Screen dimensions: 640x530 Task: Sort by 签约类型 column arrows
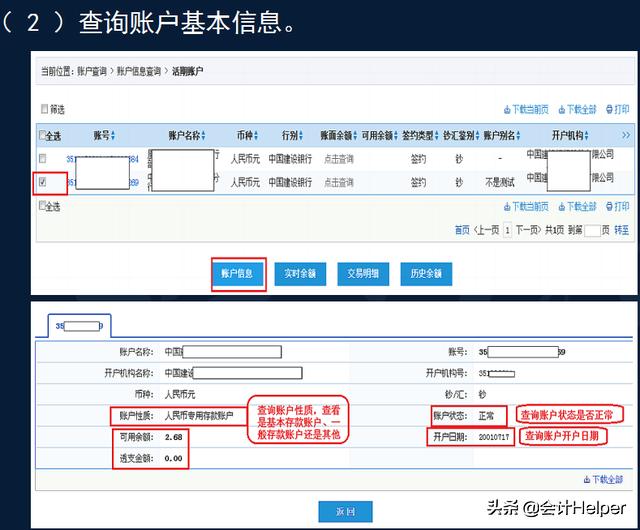point(436,136)
